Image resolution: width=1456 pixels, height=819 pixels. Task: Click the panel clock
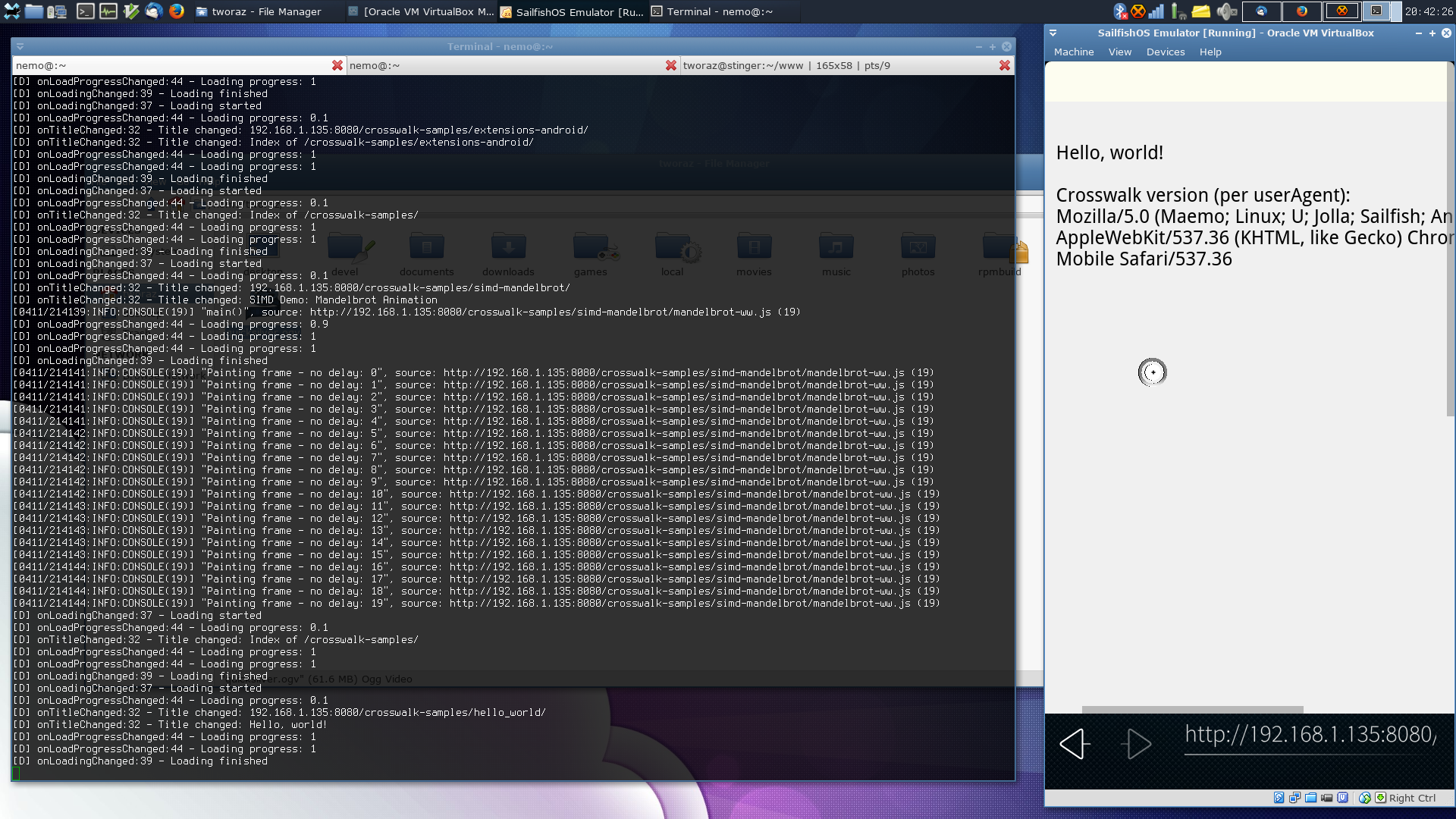click(x=1429, y=11)
